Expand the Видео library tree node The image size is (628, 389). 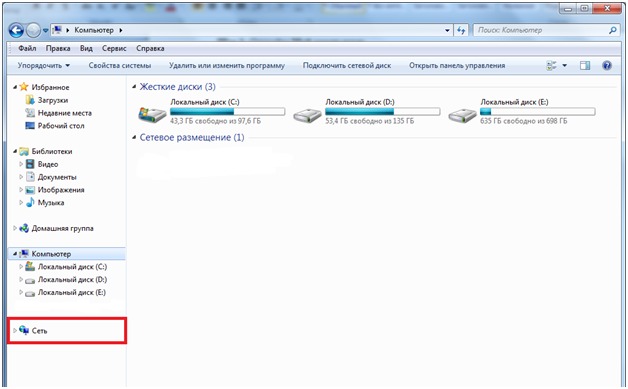pos(21,164)
